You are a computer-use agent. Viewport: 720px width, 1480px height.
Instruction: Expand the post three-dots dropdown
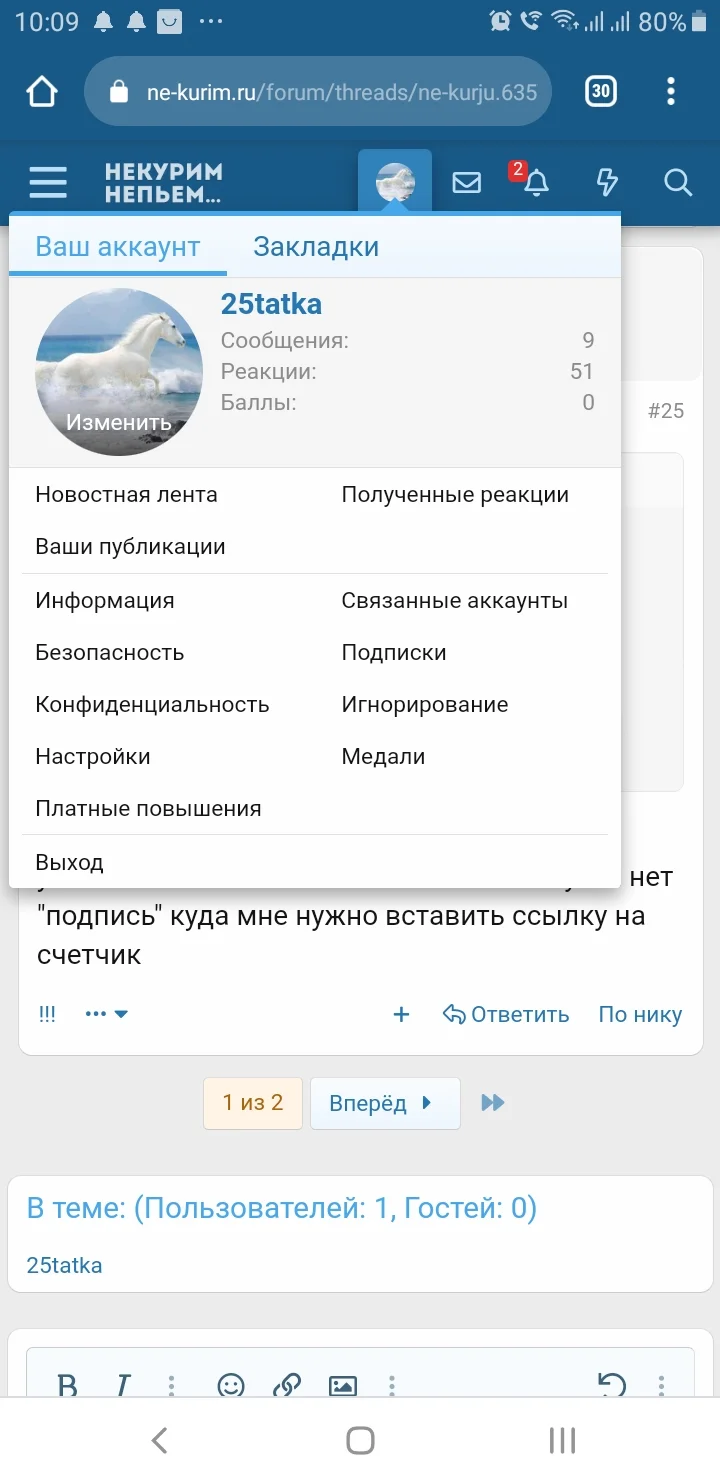[x=107, y=1014]
